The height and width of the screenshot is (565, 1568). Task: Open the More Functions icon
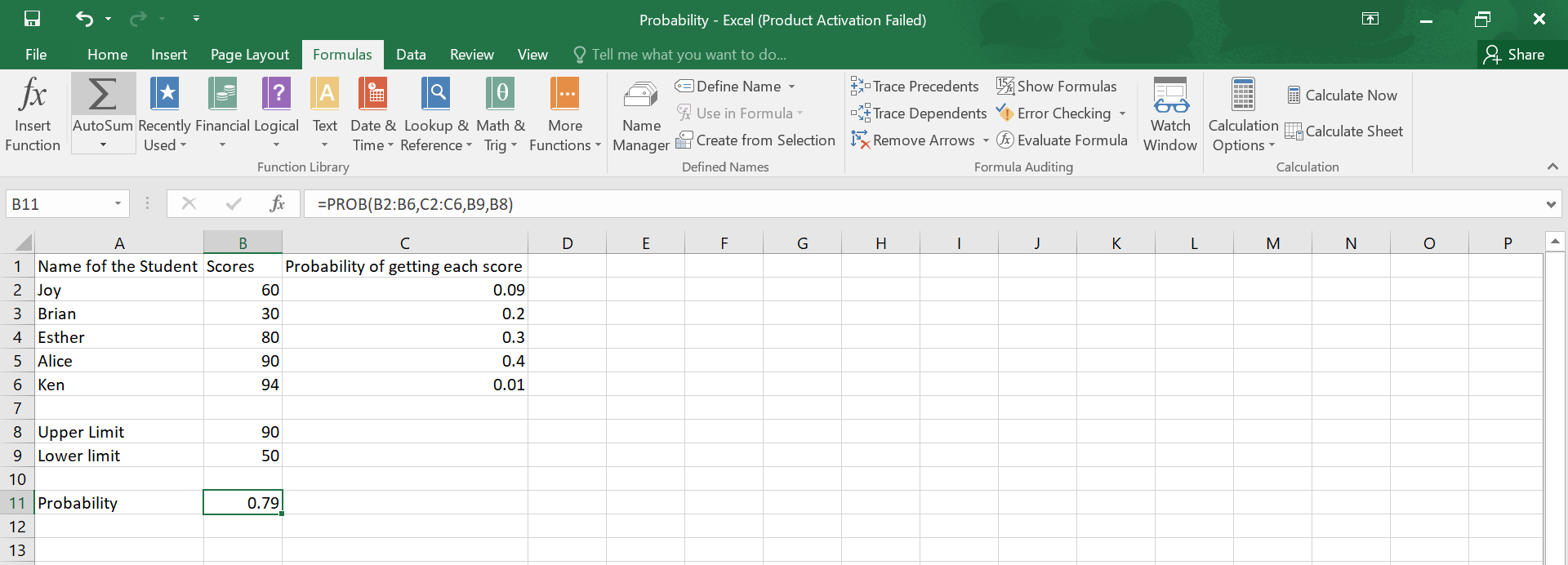565,94
